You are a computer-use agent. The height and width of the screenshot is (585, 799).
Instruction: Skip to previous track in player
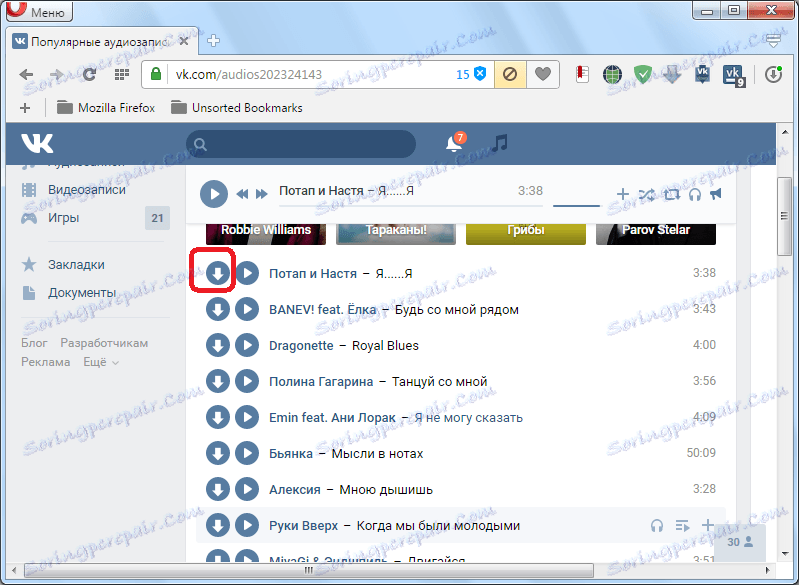(242, 194)
